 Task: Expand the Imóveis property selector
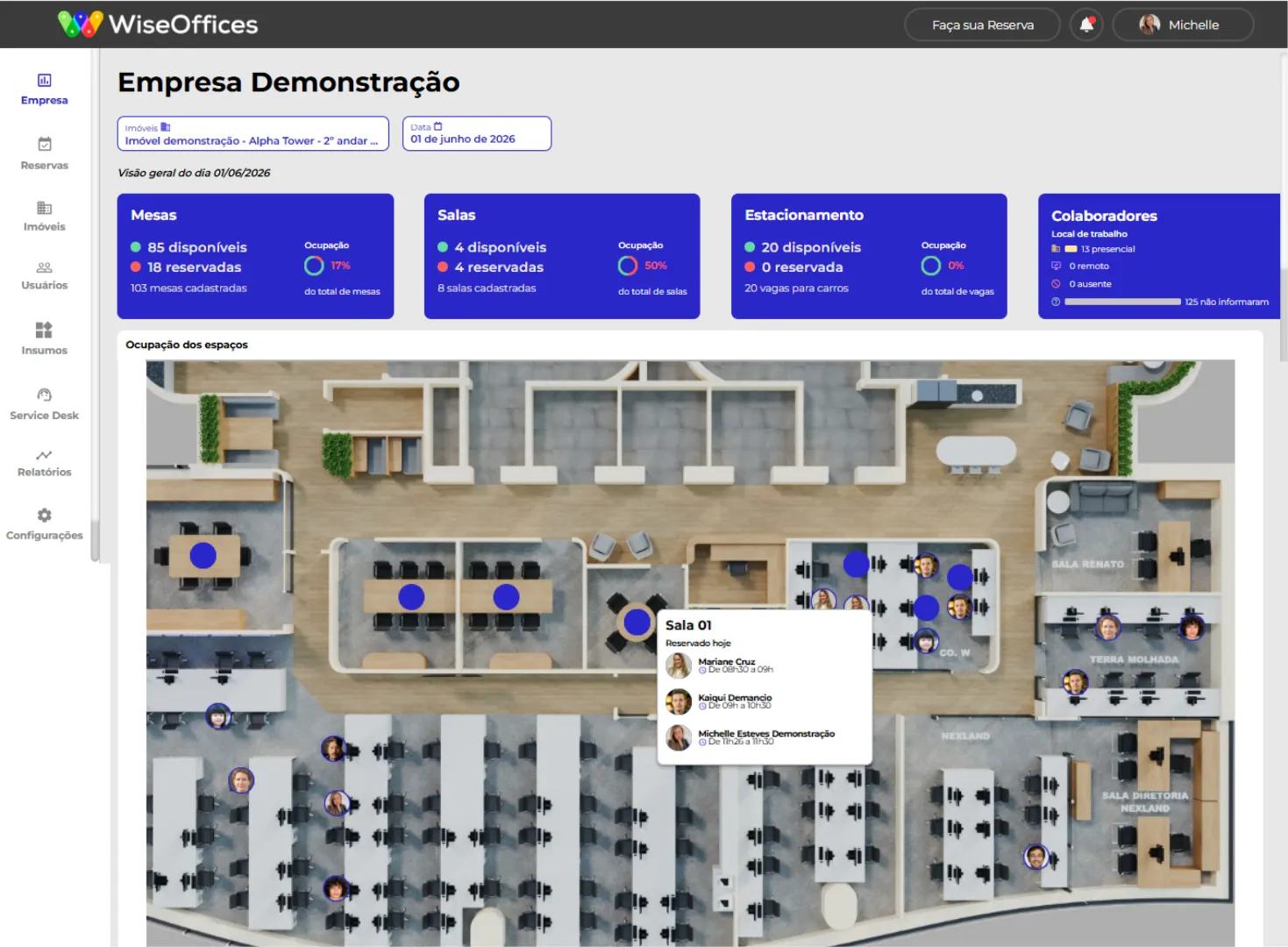tap(253, 134)
